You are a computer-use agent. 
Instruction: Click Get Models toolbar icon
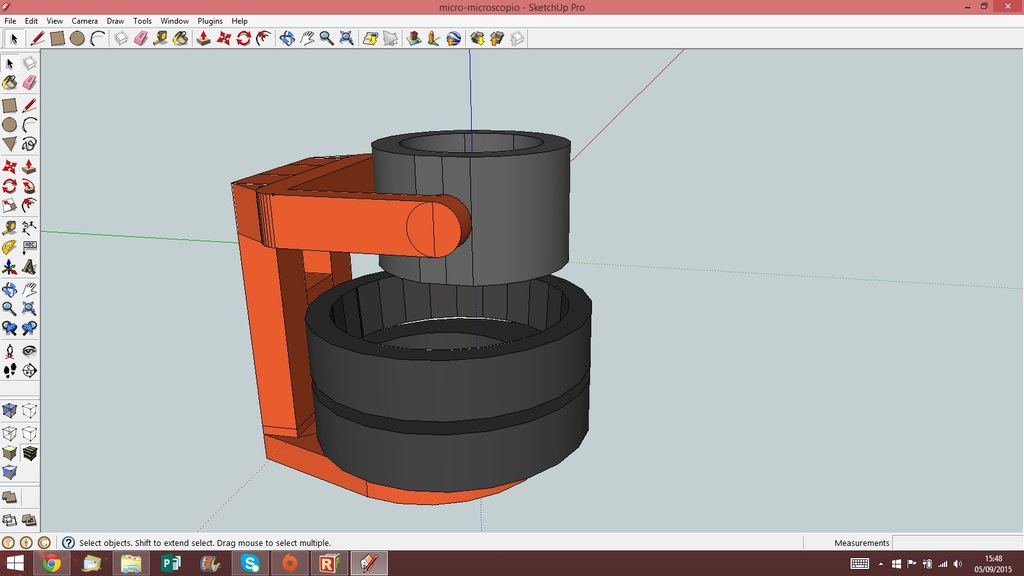click(477, 39)
